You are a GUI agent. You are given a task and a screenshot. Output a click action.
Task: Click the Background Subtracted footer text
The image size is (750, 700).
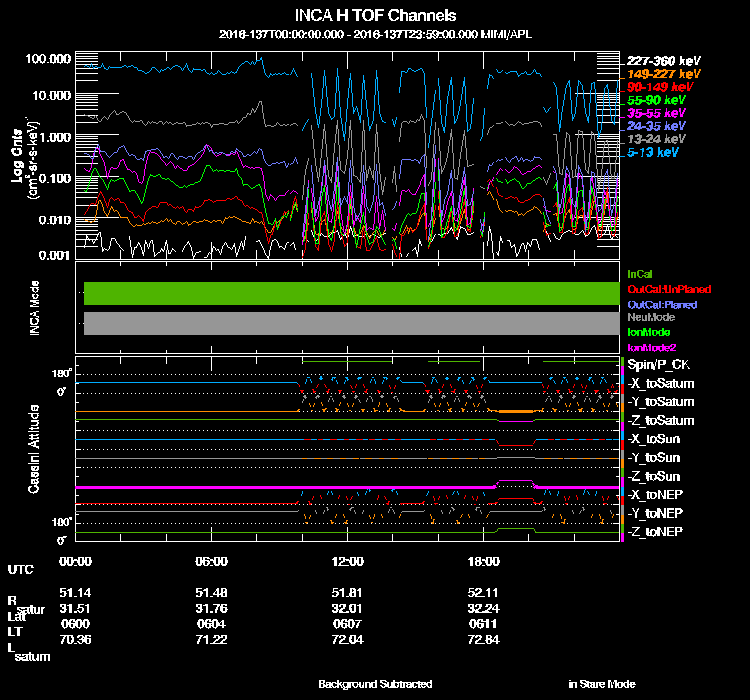pyautogui.click(x=375, y=684)
